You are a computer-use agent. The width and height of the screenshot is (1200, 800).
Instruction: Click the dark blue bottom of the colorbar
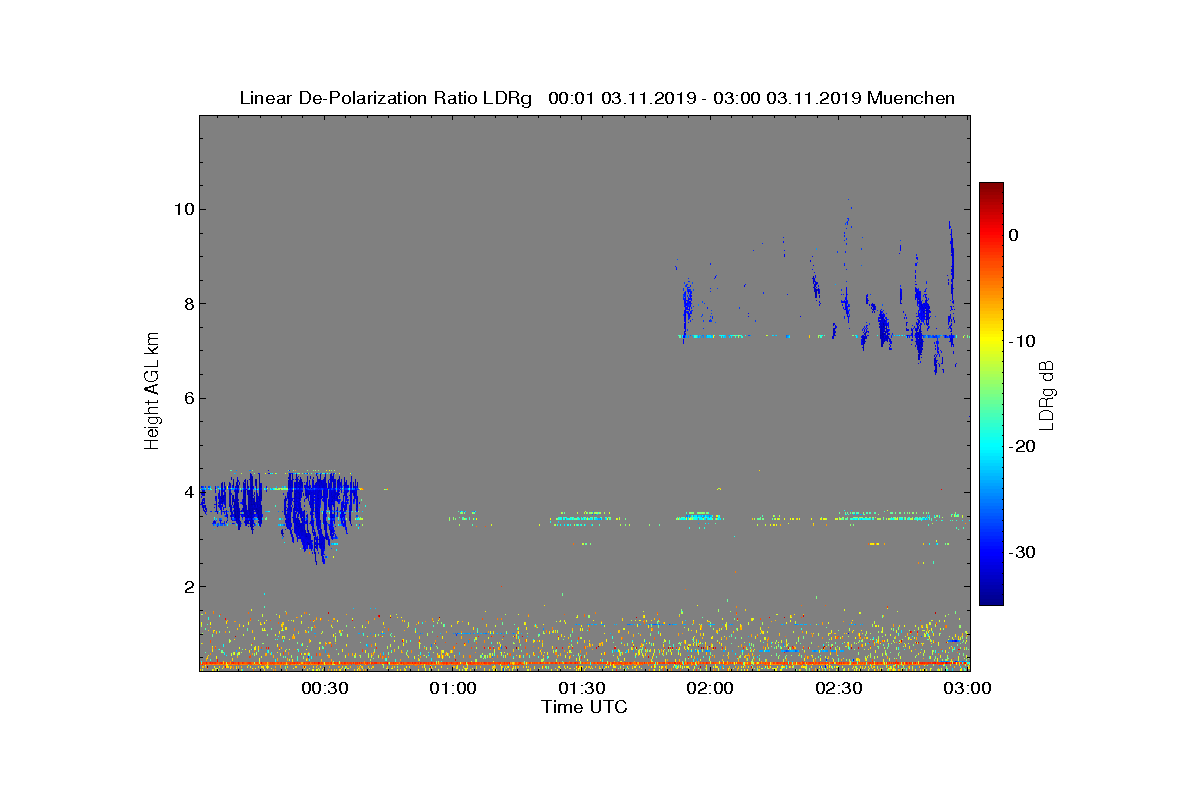tap(991, 596)
